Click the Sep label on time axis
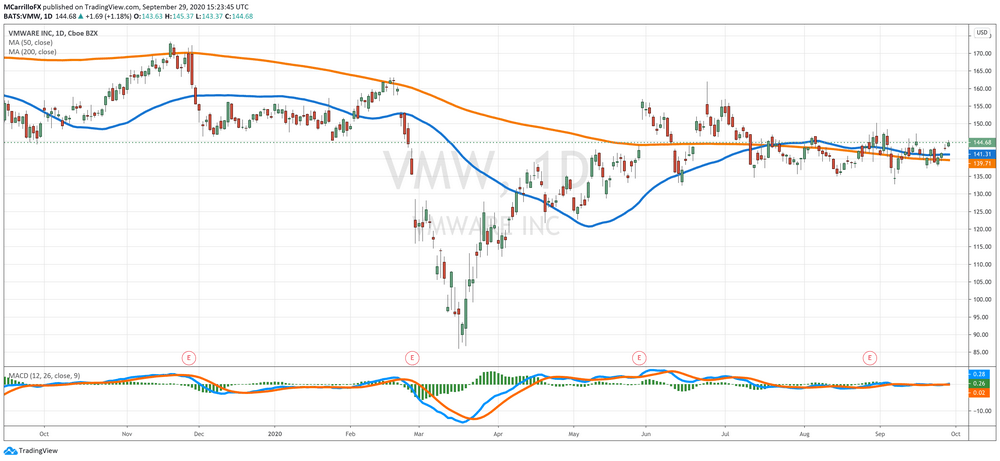The image size is (1000, 461). tap(879, 434)
